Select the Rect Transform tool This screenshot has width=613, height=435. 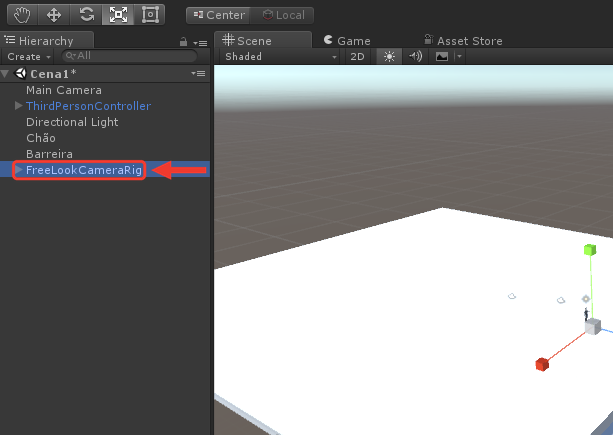[150, 15]
